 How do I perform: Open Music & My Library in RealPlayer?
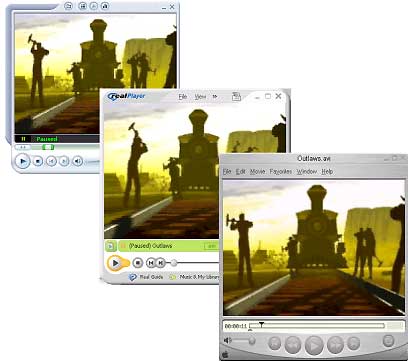pyautogui.click(x=199, y=277)
